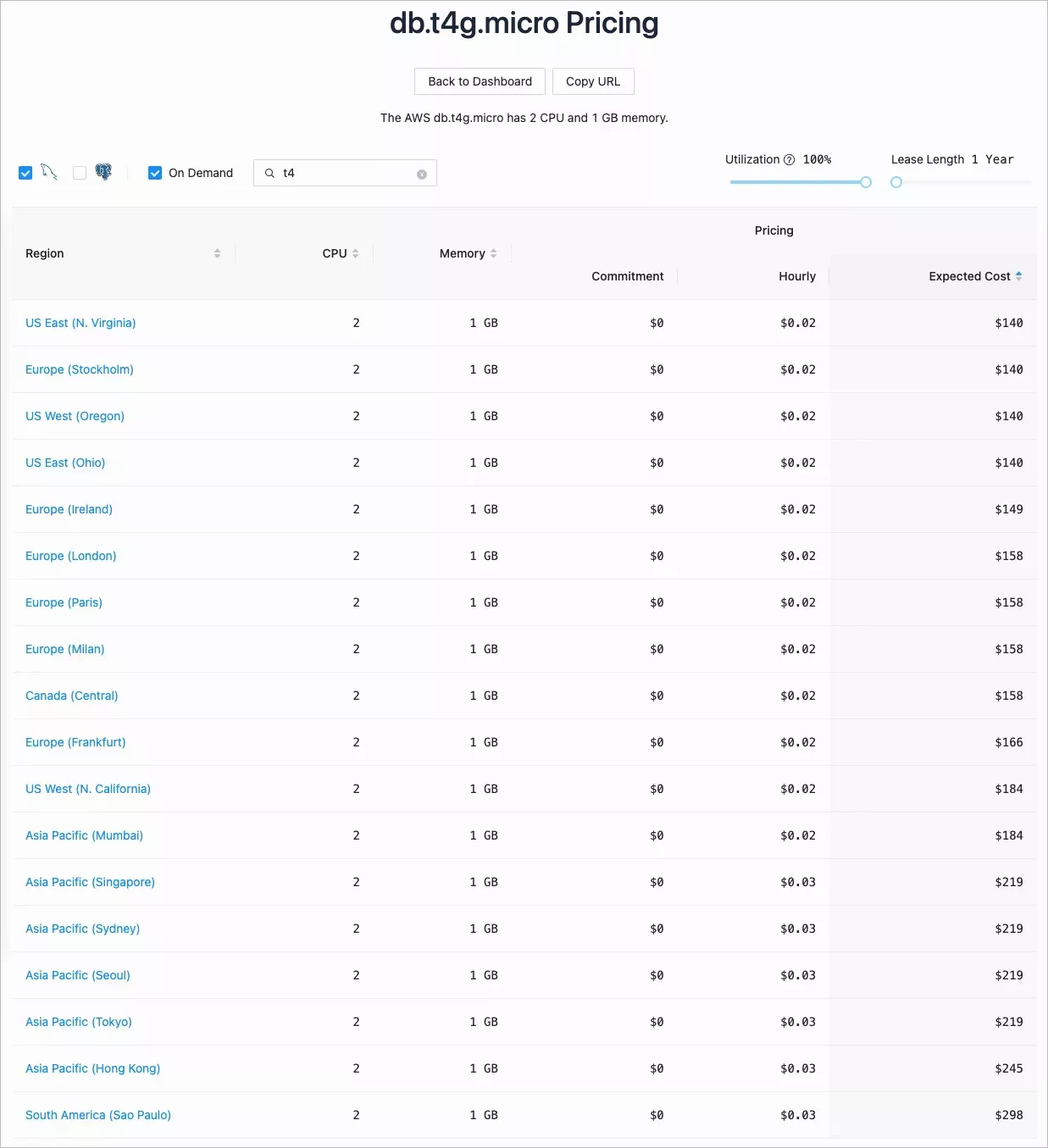Viewport: 1048px width, 1148px height.
Task: Click the search magnifier icon
Action: pyautogui.click(x=269, y=173)
